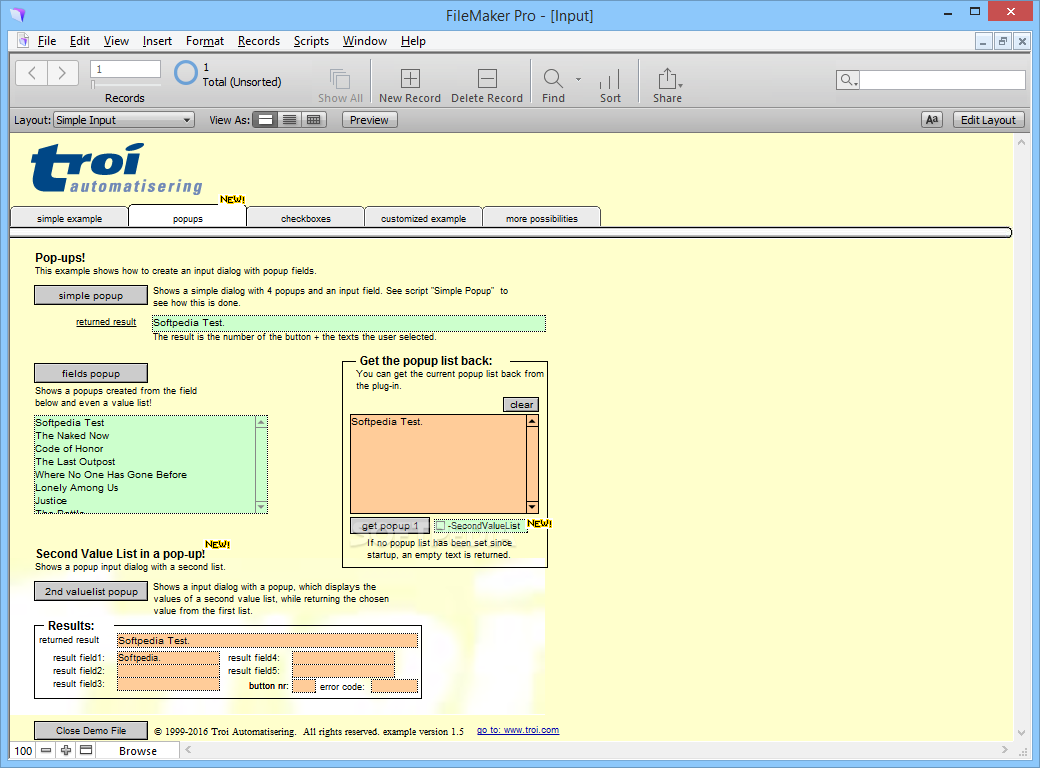The height and width of the screenshot is (768, 1040).
Task: Switch to the checkboxes tab
Action: (x=306, y=218)
